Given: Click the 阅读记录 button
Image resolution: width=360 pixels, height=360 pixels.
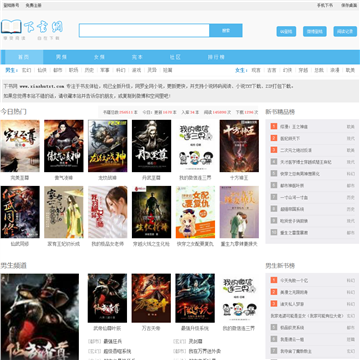Looking at the screenshot, I should point(345,32).
